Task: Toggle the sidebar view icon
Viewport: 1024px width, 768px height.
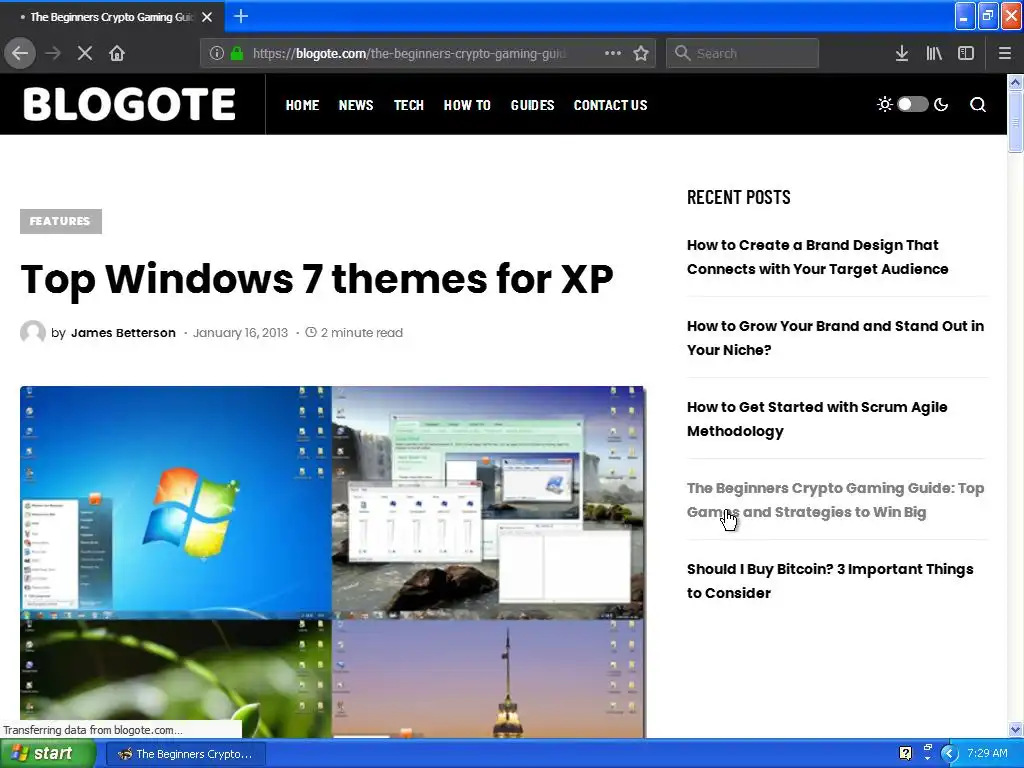Action: tap(966, 53)
